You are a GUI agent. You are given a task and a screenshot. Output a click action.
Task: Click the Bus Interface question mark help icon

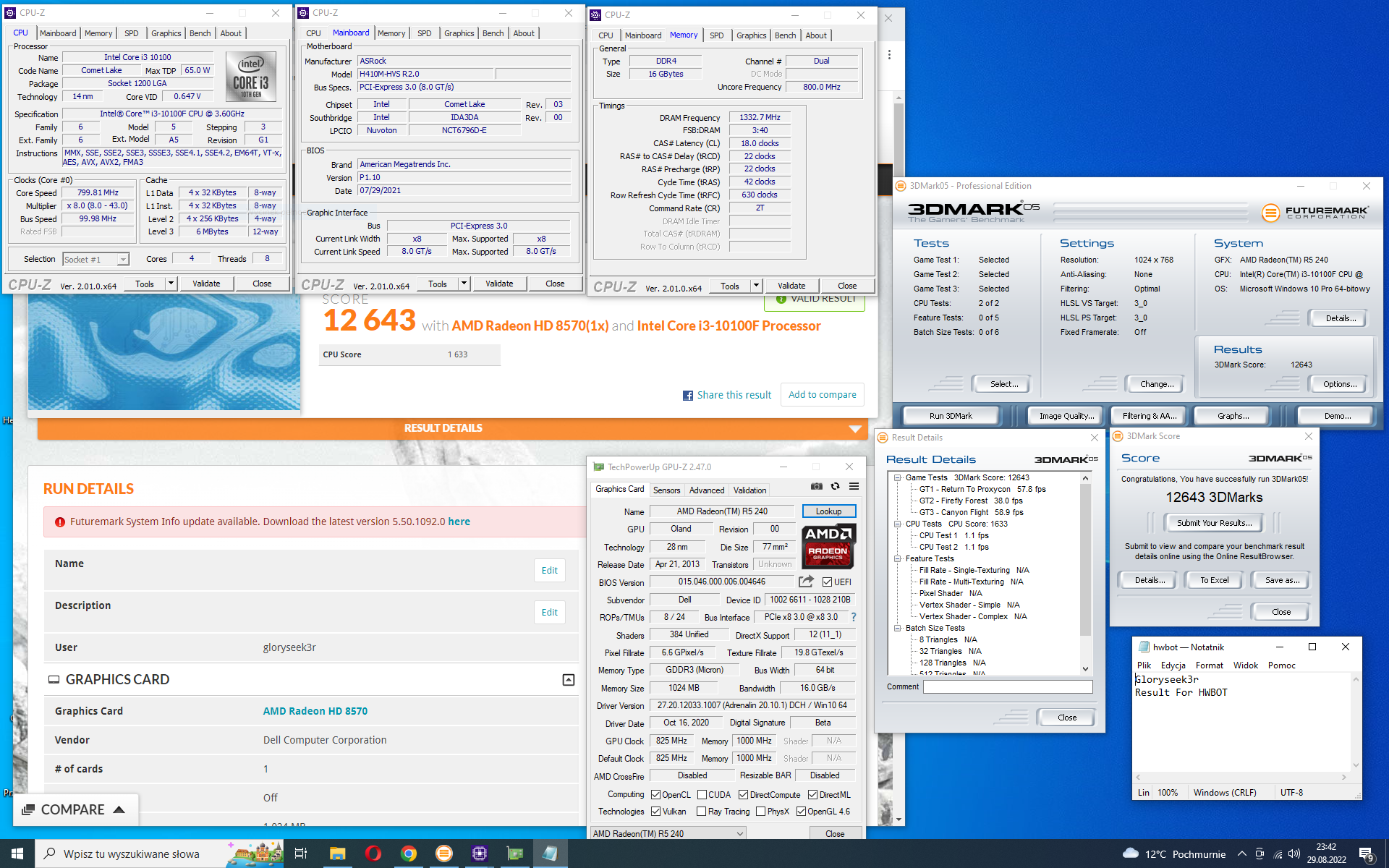click(x=854, y=617)
